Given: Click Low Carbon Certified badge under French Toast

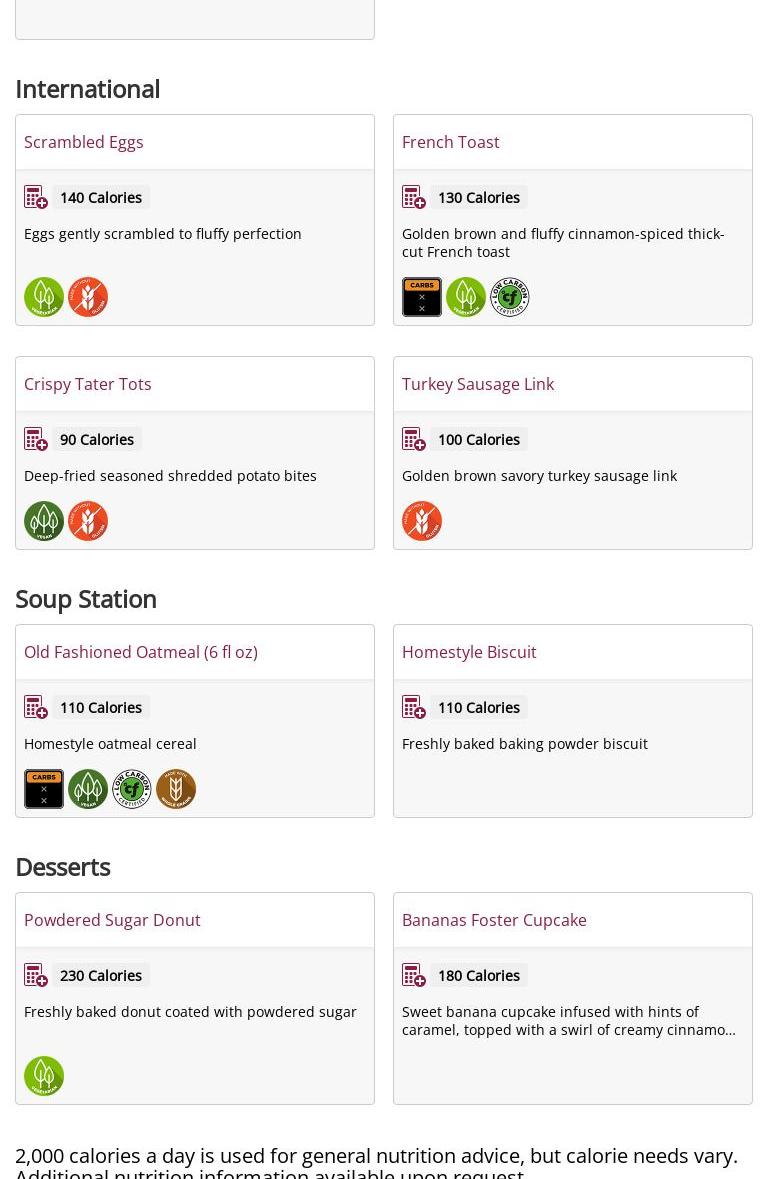Looking at the screenshot, I should tap(510, 297).
